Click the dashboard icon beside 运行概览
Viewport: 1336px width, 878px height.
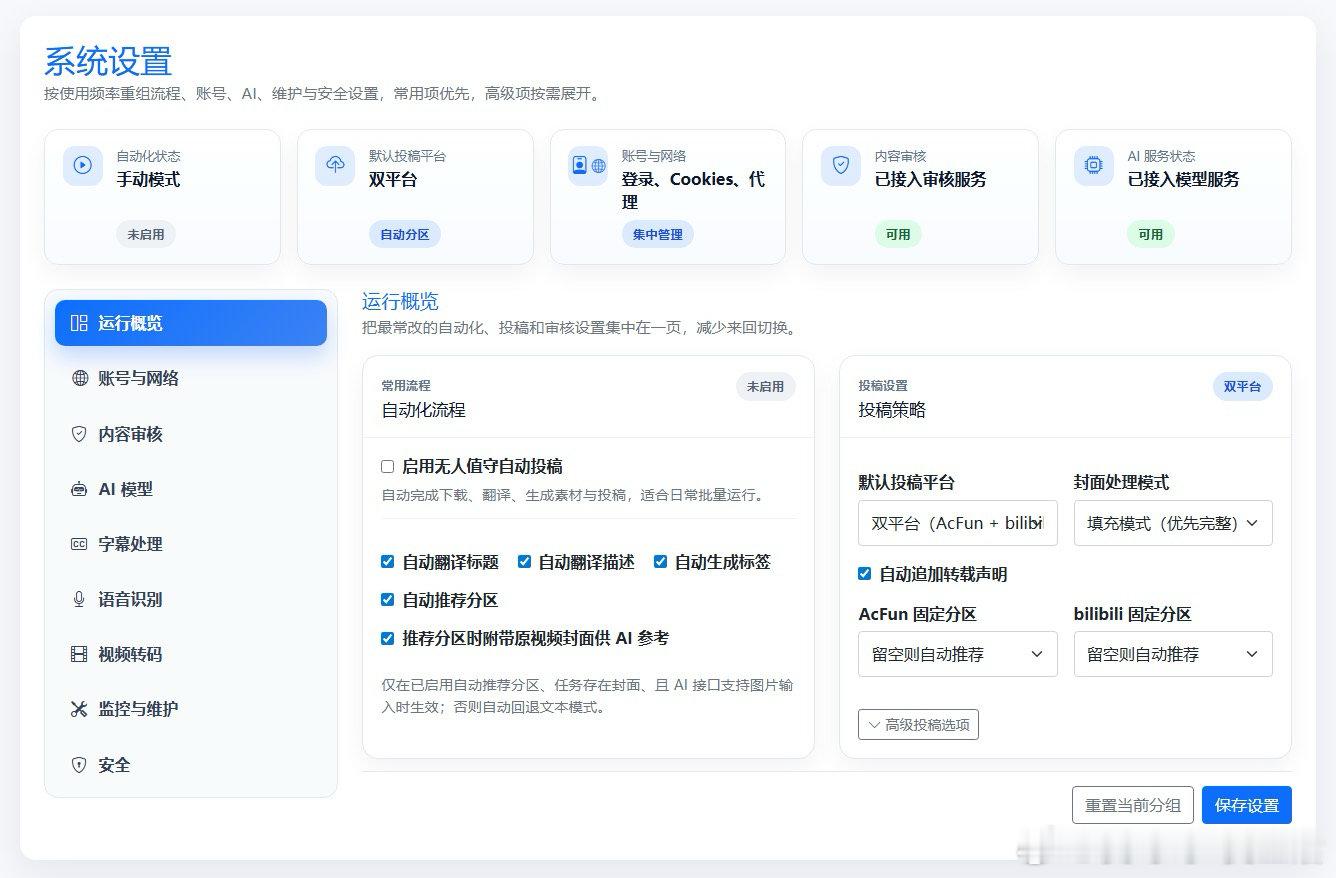pos(80,323)
